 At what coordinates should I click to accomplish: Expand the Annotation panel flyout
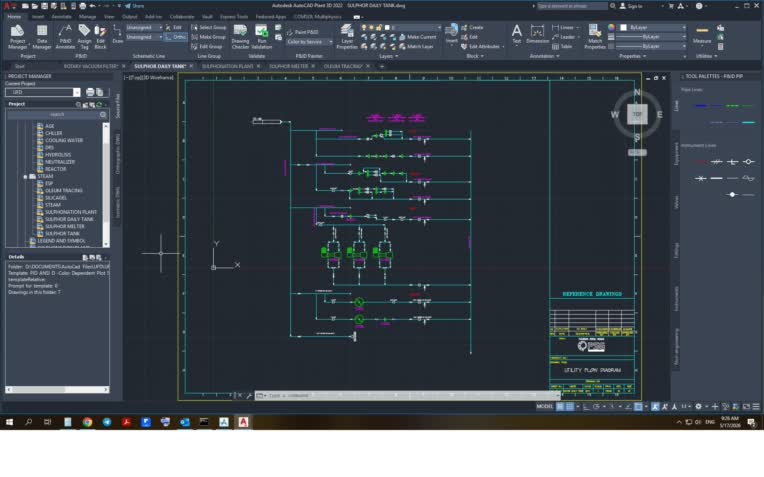pyautogui.click(x=544, y=56)
